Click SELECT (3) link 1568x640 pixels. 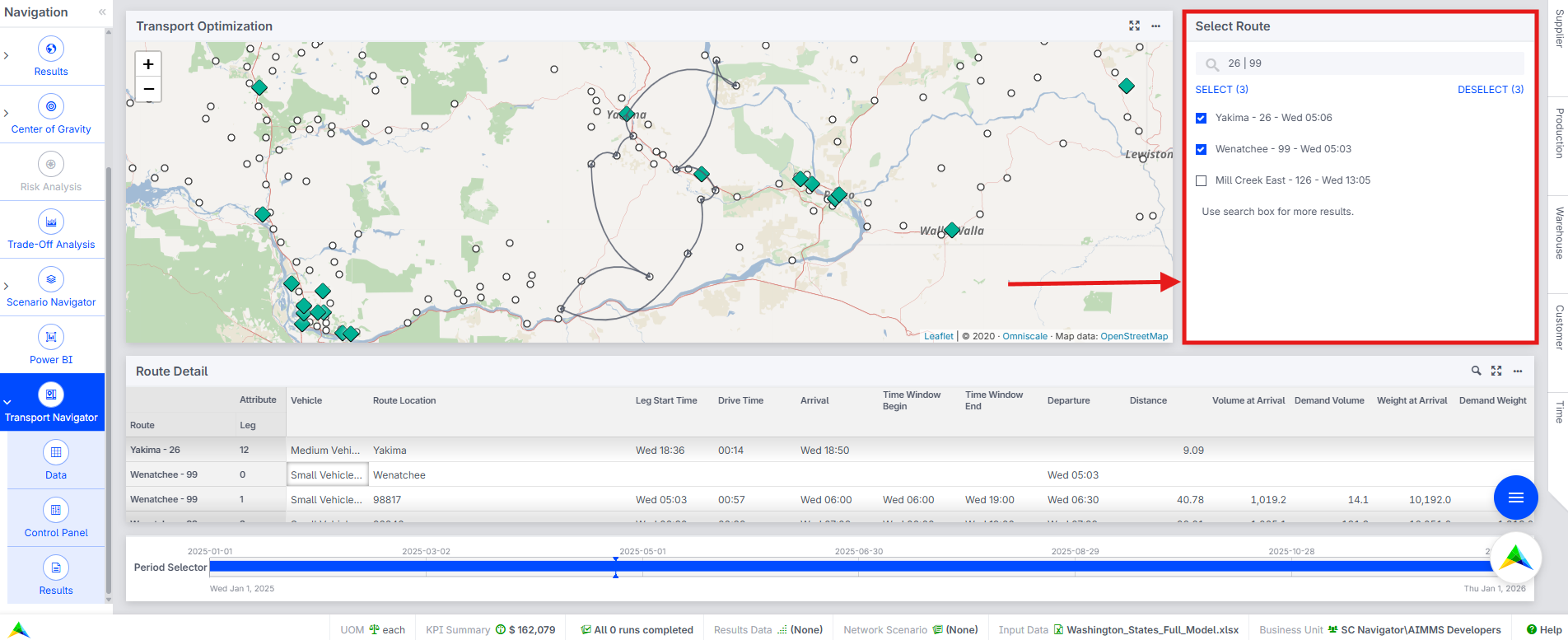[1222, 90]
